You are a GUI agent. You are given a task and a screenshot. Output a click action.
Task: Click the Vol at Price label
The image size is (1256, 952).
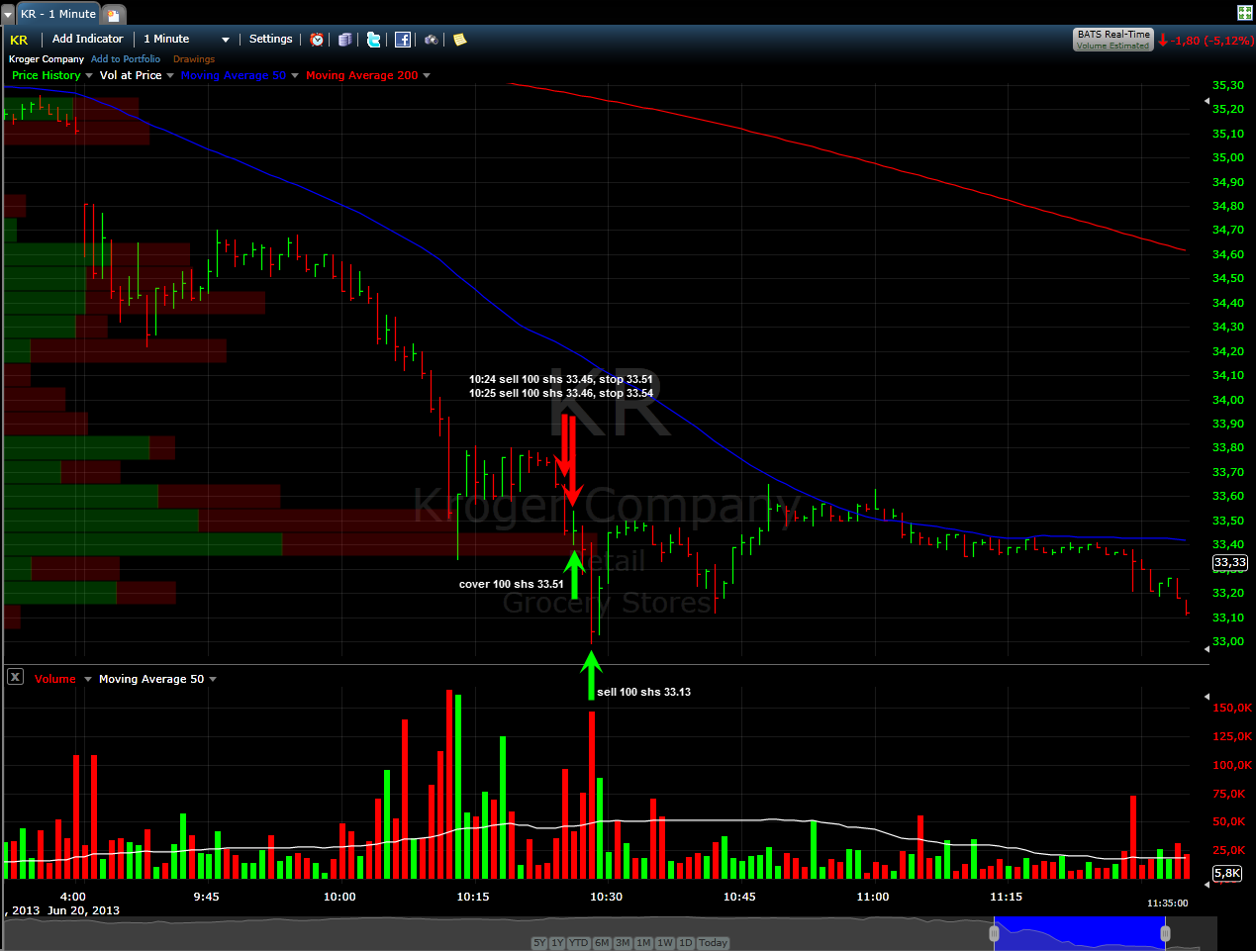131,75
